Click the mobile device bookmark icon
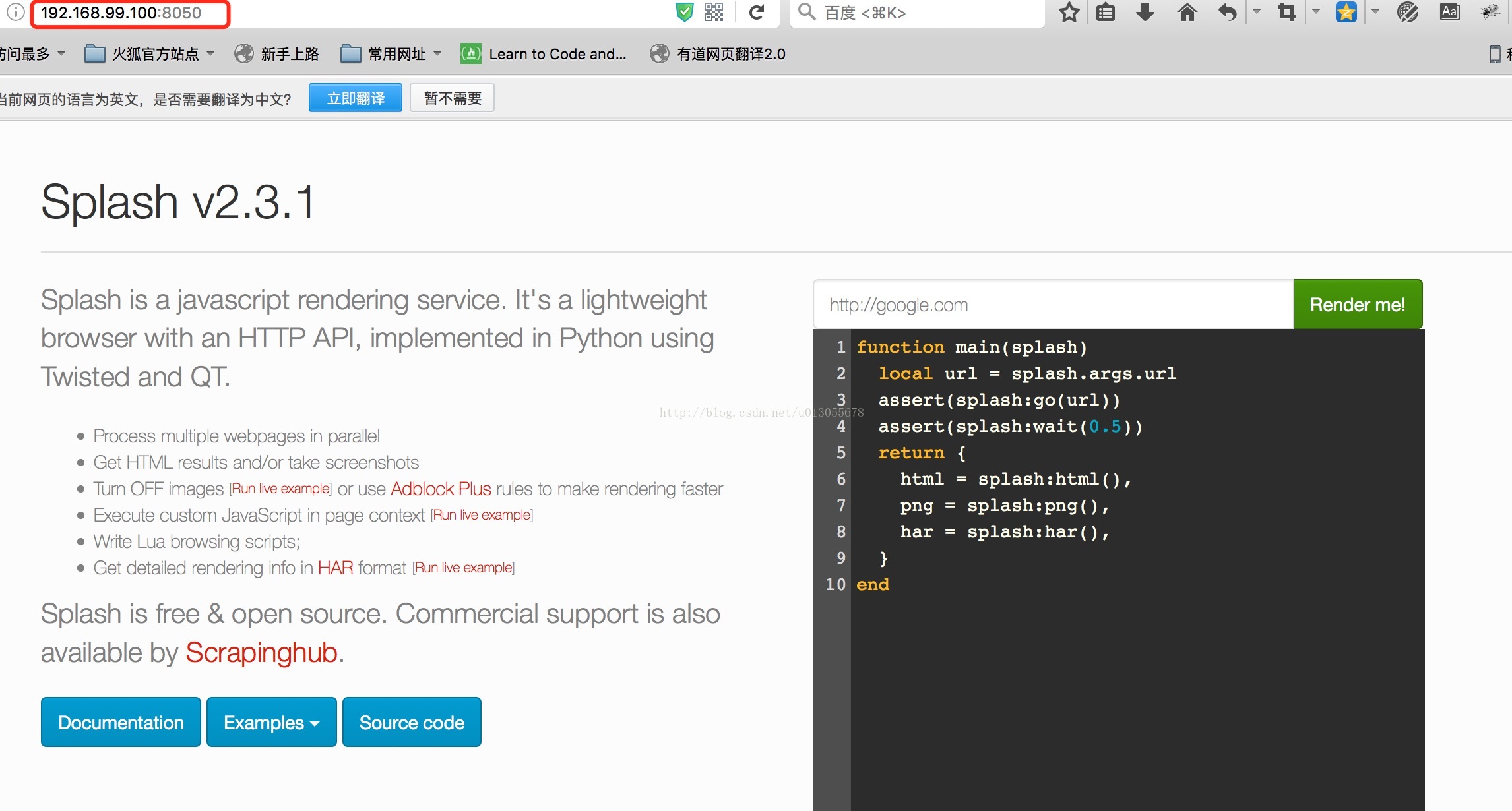The width and height of the screenshot is (1512, 811). (1495, 54)
